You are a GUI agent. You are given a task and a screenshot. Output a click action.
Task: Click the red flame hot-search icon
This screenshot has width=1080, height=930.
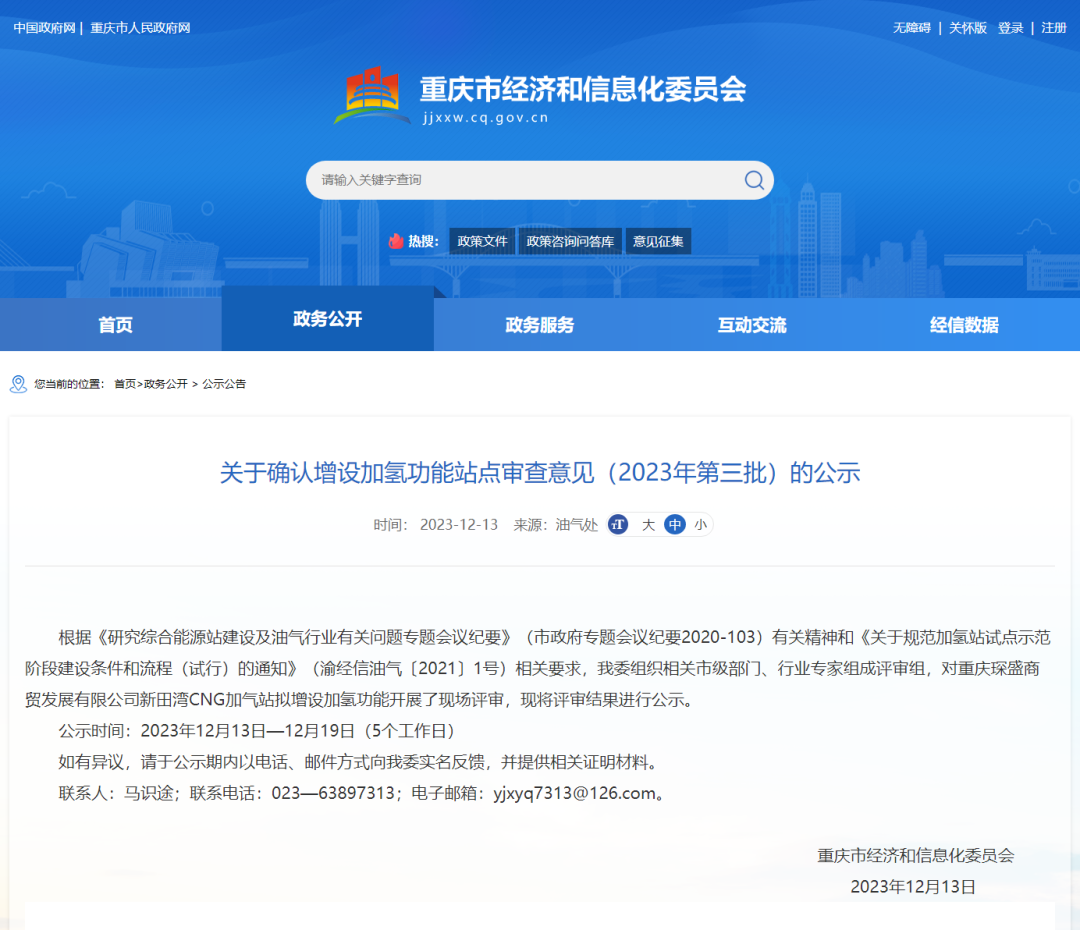pos(396,241)
